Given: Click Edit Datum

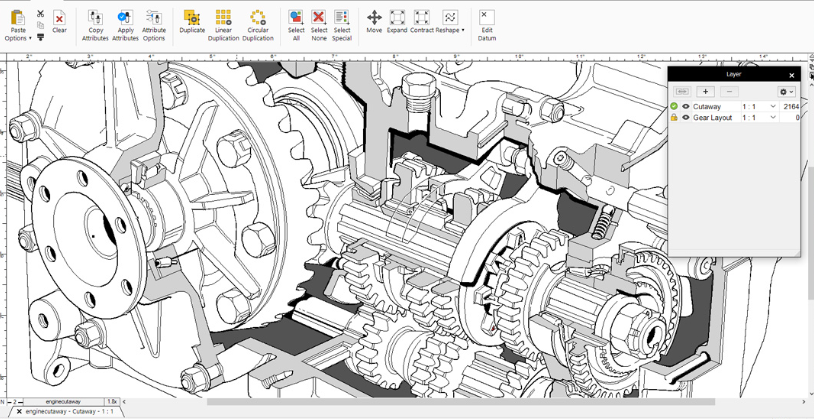Looking at the screenshot, I should [x=486, y=25].
